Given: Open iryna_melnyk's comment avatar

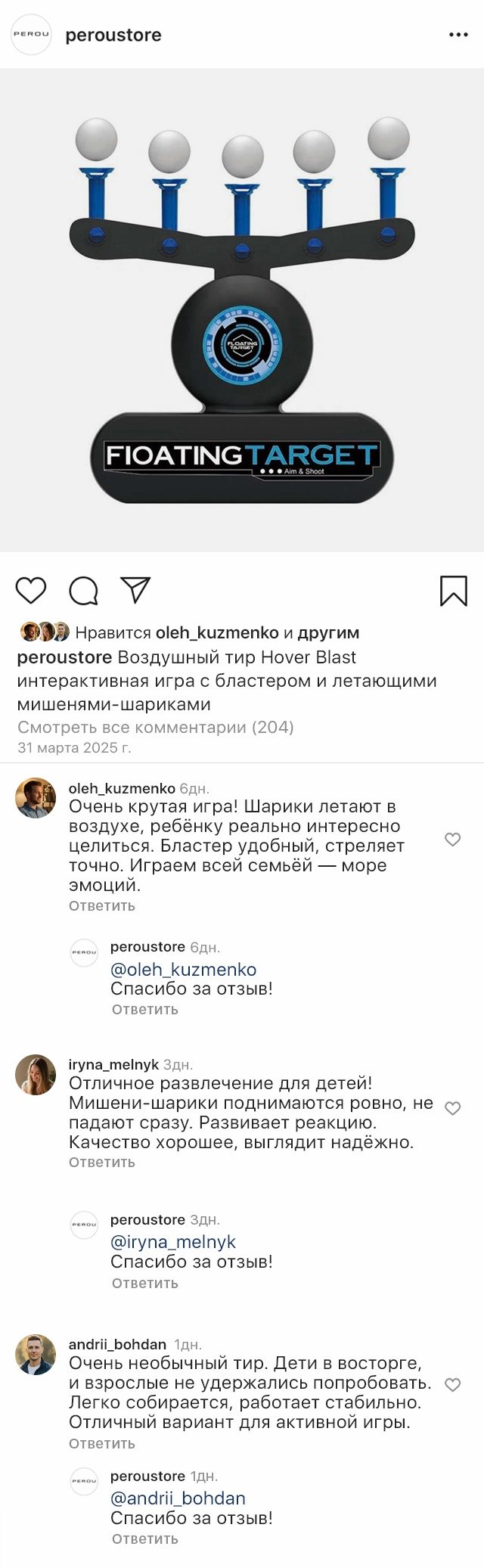Looking at the screenshot, I should 36,1075.
